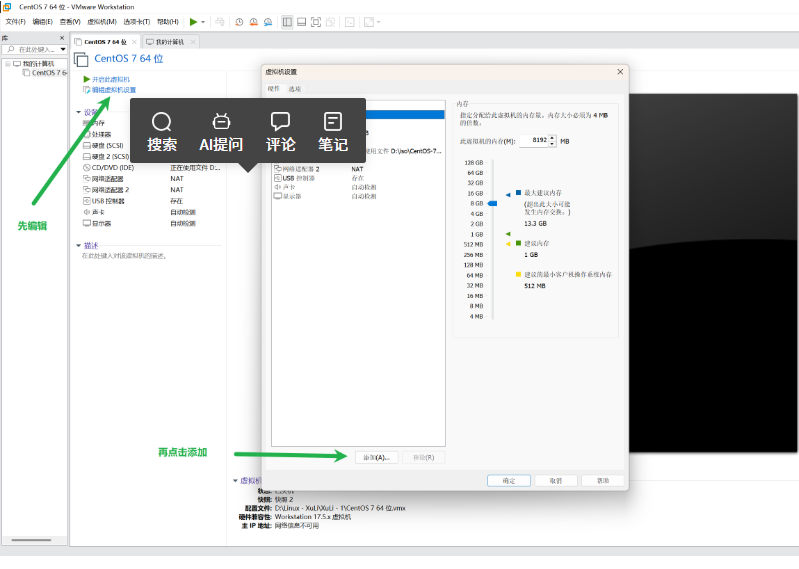Click 搜索 in the dark popup toolbar
Image resolution: width=799 pixels, height=569 pixels.
[162, 131]
